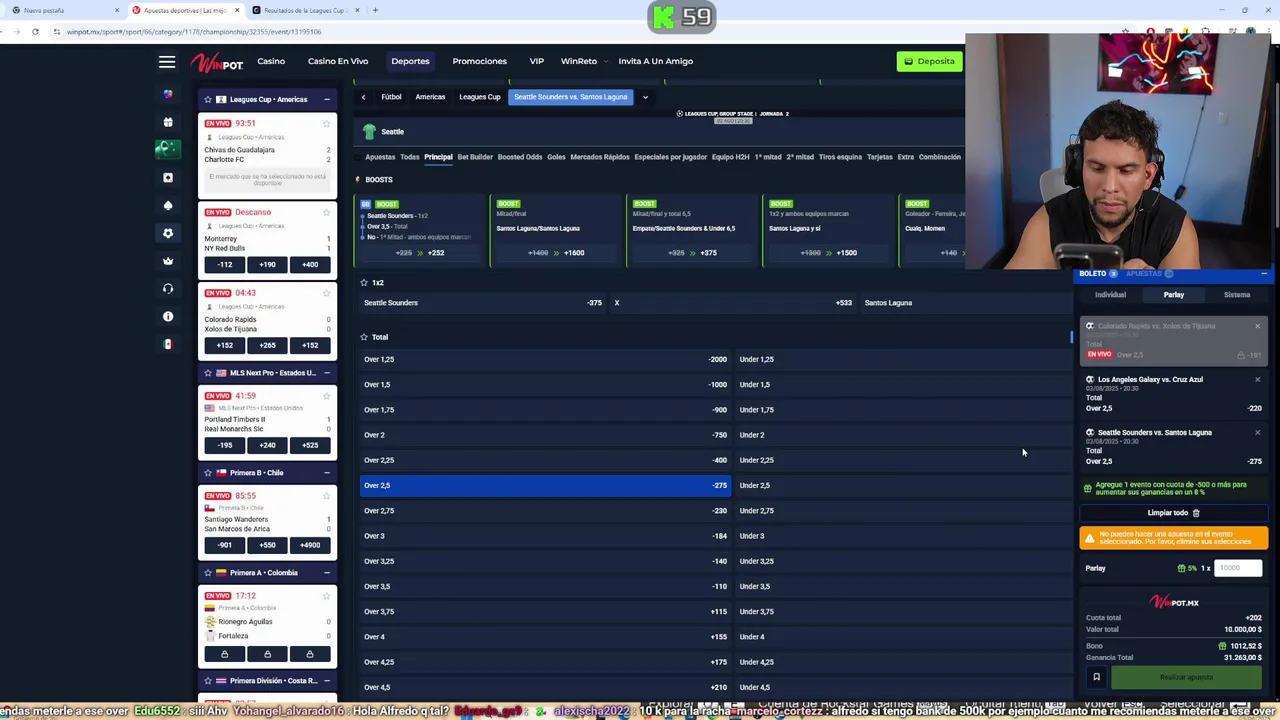Open the Casino menu

point(271,61)
